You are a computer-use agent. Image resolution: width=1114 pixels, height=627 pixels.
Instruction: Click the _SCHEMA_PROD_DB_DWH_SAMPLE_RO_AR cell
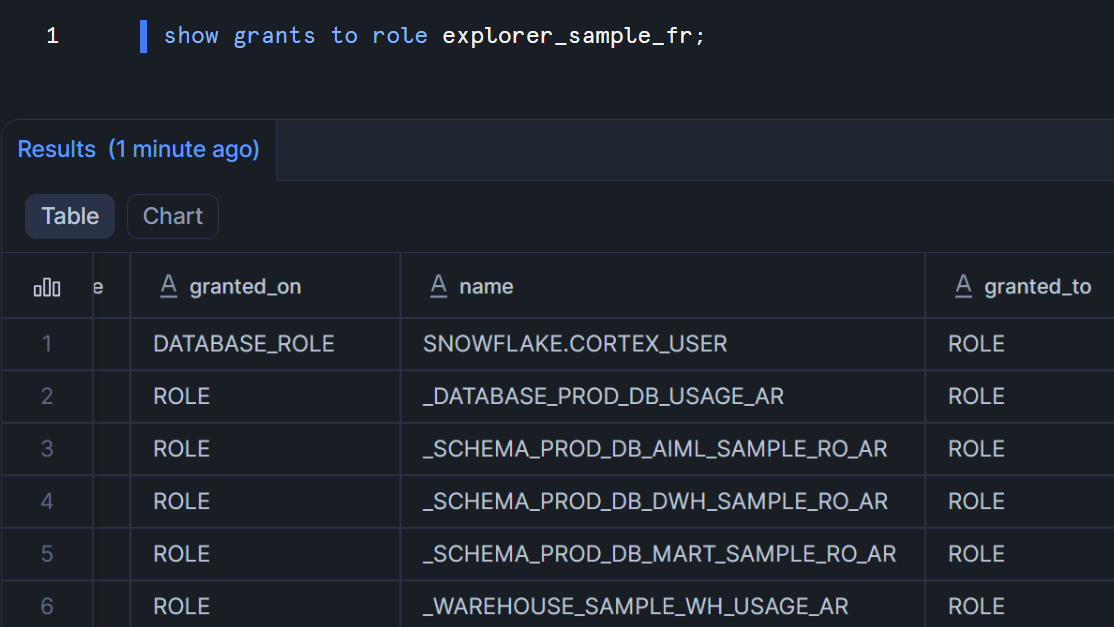coord(655,502)
